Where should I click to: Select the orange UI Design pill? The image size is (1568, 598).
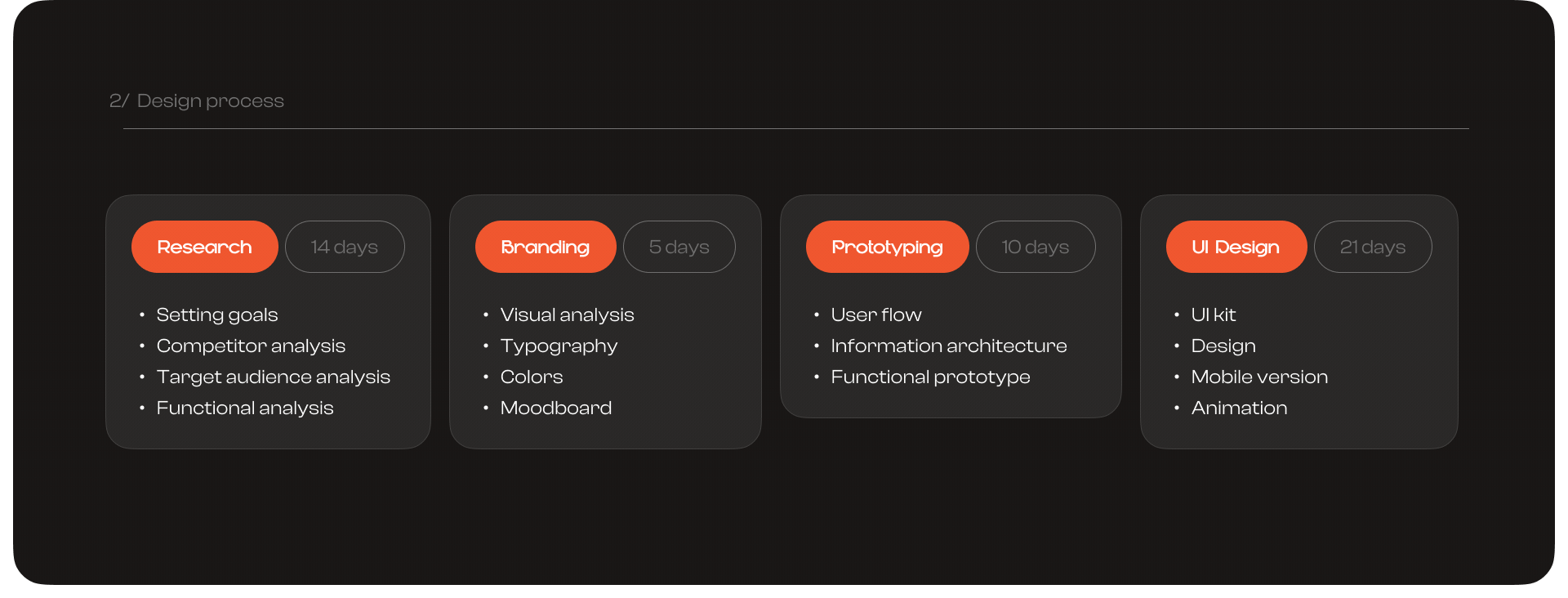(x=1236, y=247)
